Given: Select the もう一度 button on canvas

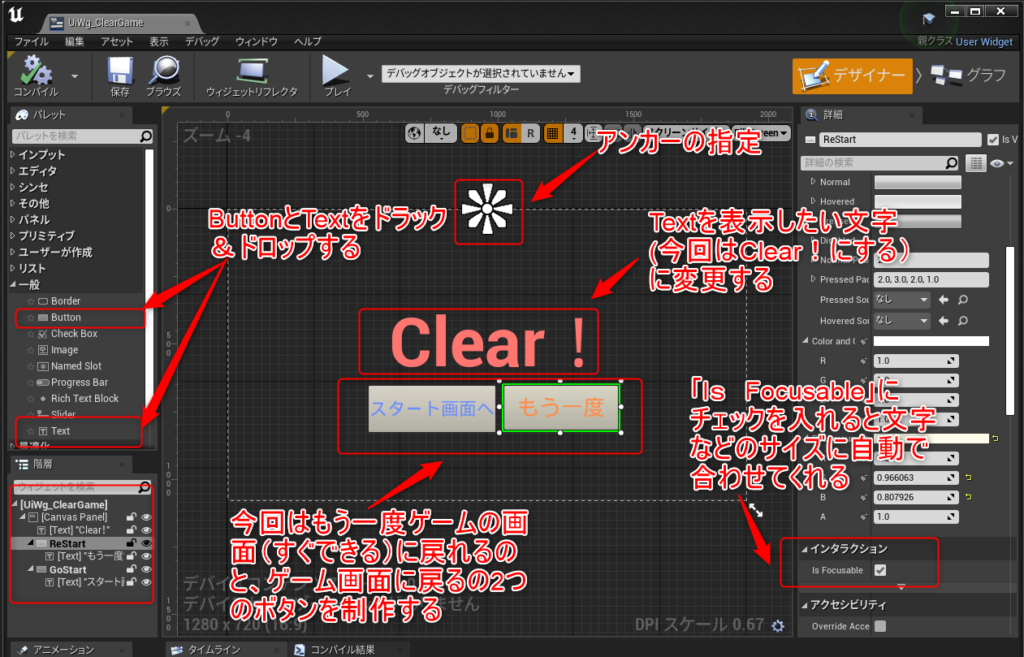Looking at the screenshot, I should pyautogui.click(x=560, y=408).
